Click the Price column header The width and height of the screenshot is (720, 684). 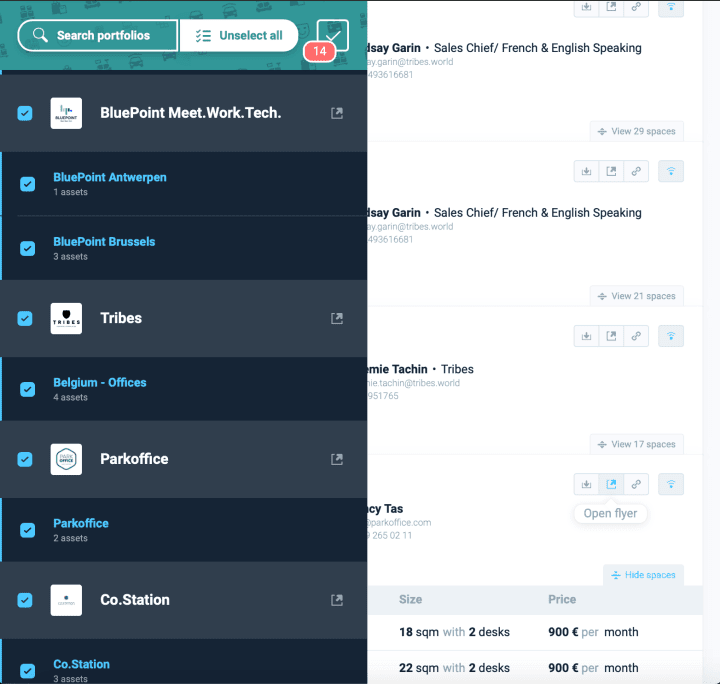[x=562, y=600]
